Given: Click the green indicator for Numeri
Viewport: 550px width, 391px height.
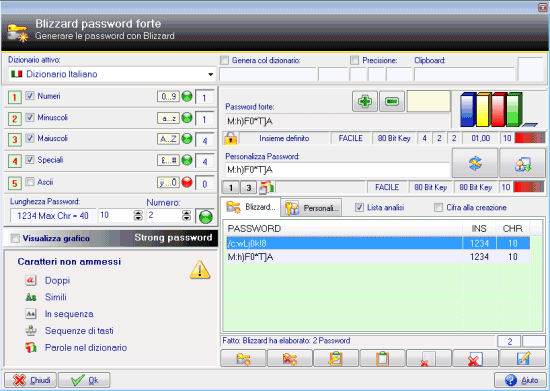Looking at the screenshot, I should click(187, 96).
